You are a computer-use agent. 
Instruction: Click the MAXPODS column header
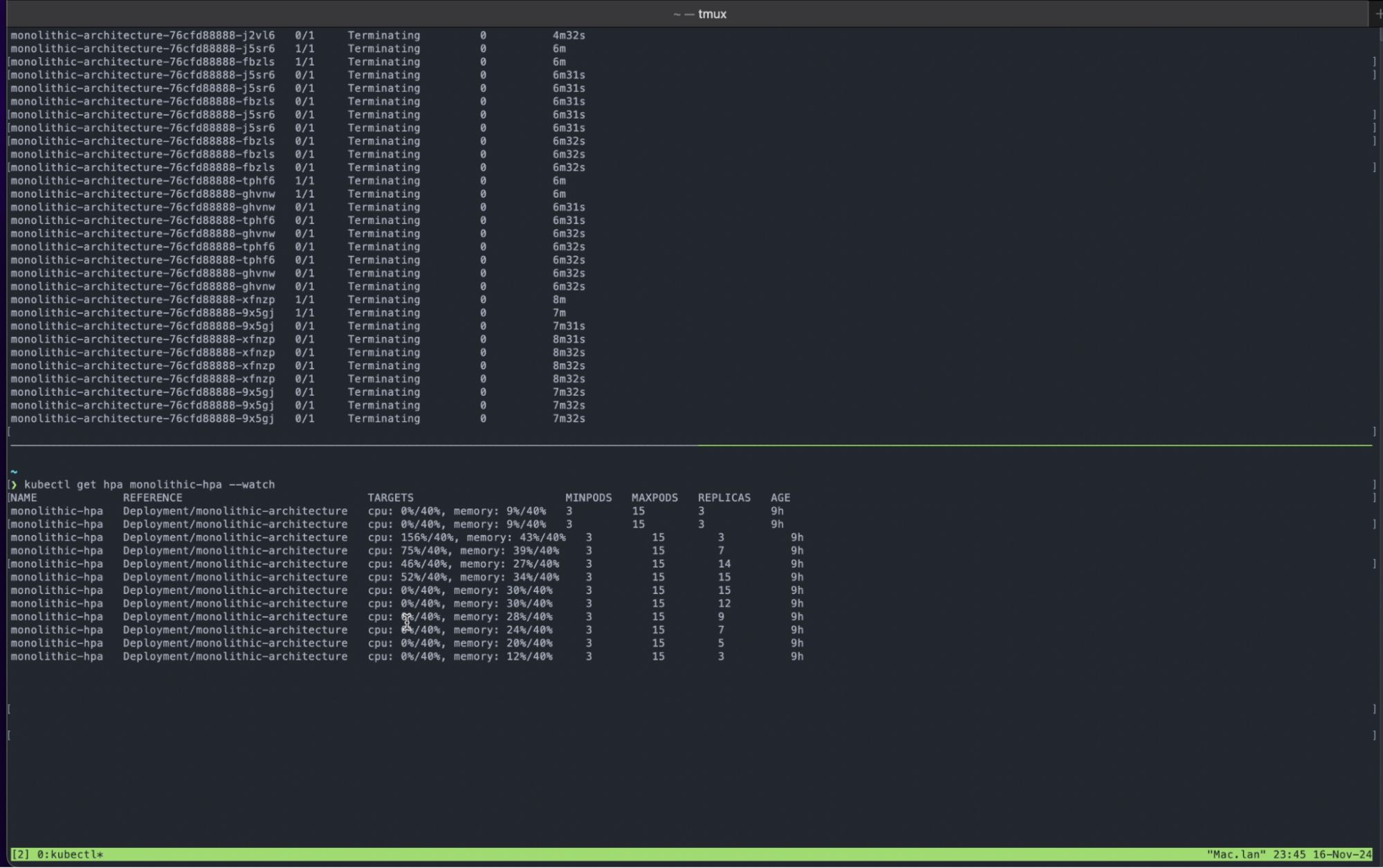tap(654, 497)
